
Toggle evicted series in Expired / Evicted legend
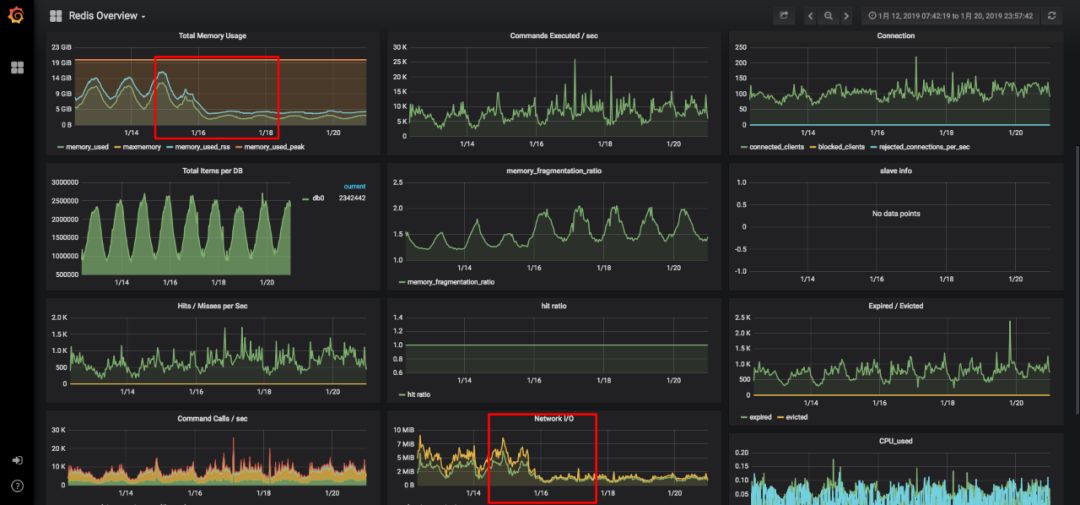point(792,417)
